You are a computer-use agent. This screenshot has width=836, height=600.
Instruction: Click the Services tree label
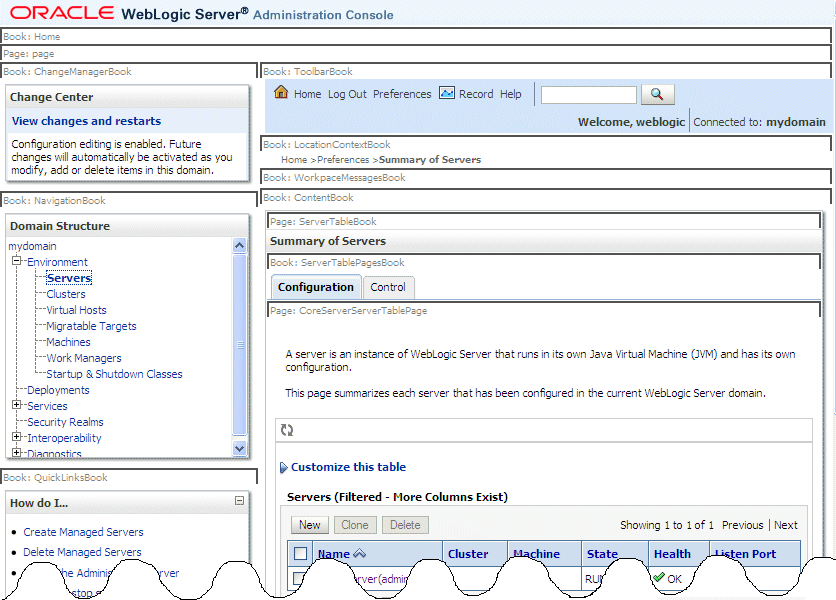(x=47, y=406)
